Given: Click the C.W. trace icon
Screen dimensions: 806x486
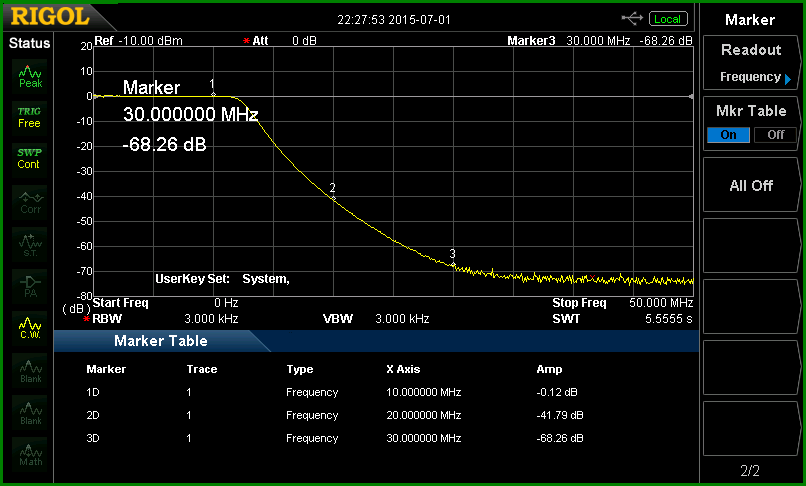Looking at the screenshot, I should 30,328.
